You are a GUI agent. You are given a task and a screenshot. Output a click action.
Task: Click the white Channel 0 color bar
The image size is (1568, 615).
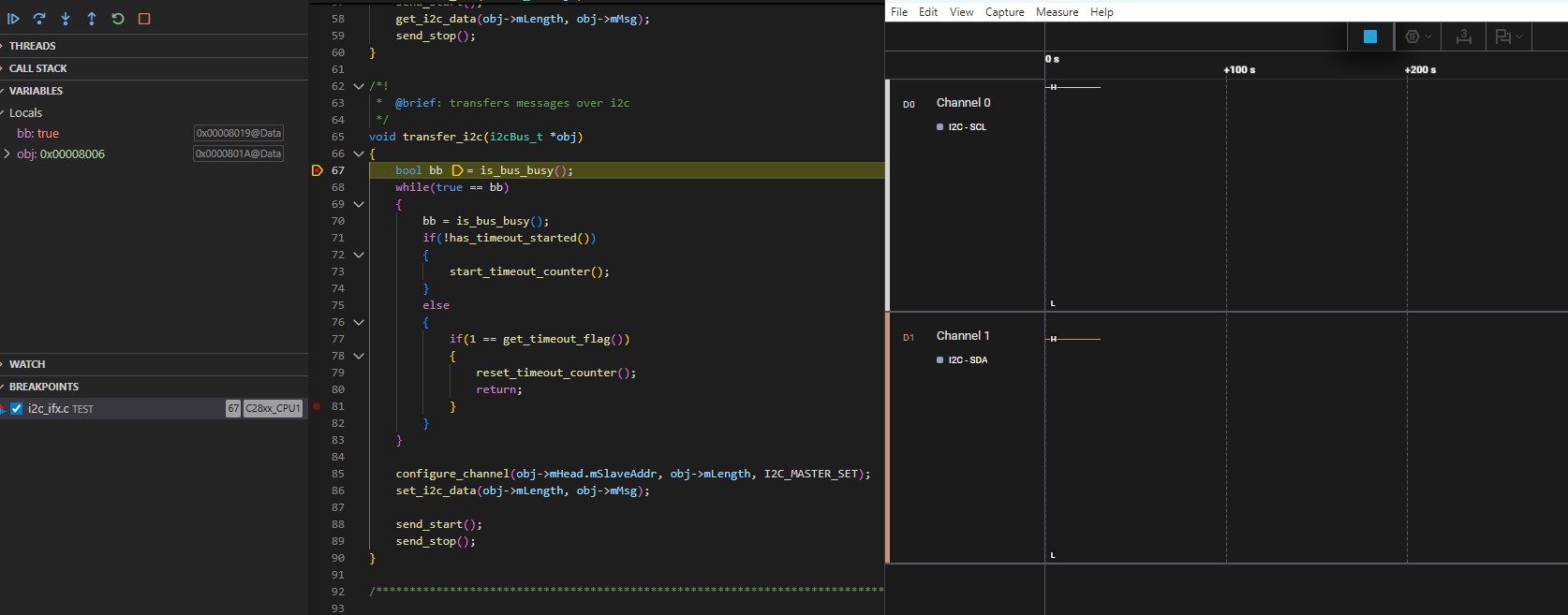[887, 195]
